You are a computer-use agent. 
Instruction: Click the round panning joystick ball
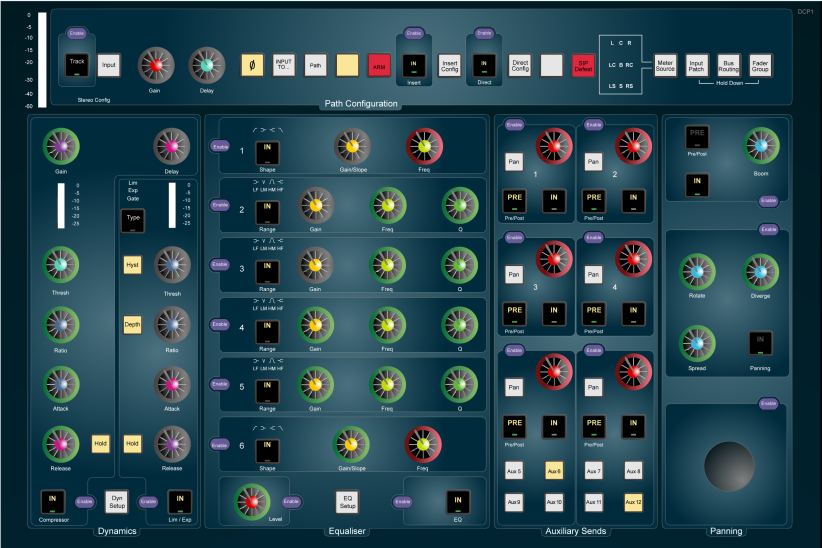pyautogui.click(x=729, y=466)
